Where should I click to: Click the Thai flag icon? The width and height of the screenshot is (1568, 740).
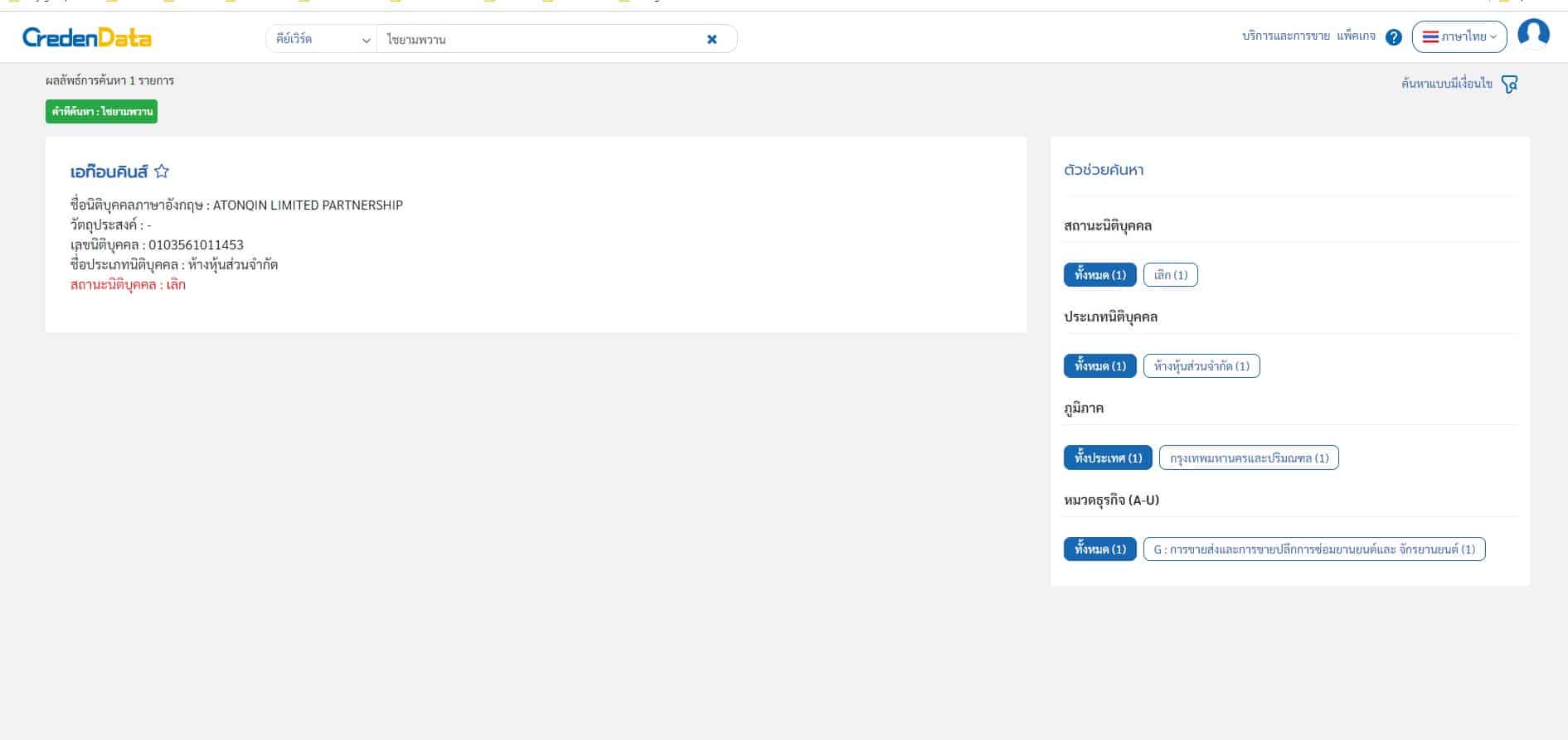[x=1430, y=37]
